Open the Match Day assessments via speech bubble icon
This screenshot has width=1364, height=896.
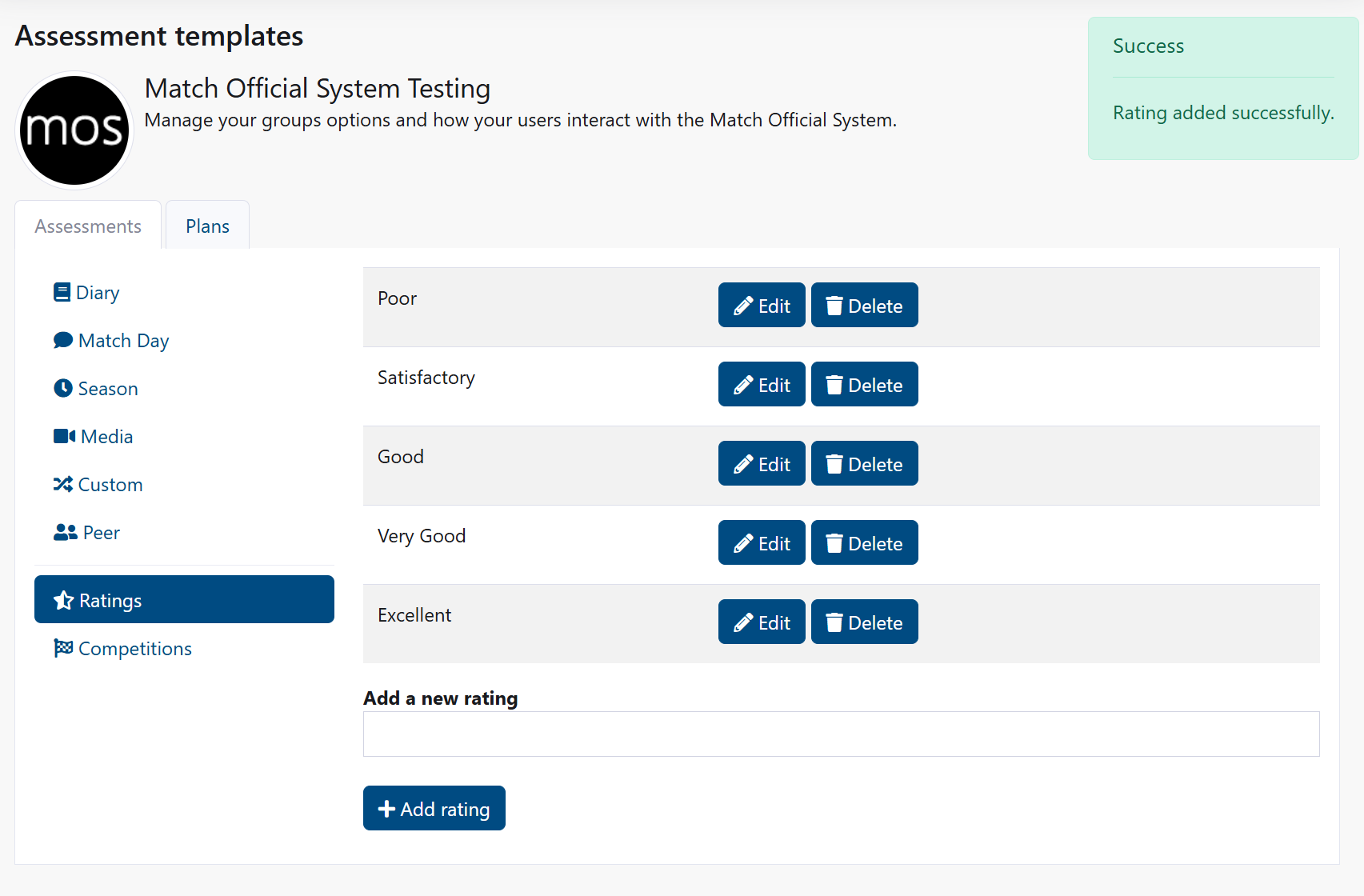click(63, 339)
